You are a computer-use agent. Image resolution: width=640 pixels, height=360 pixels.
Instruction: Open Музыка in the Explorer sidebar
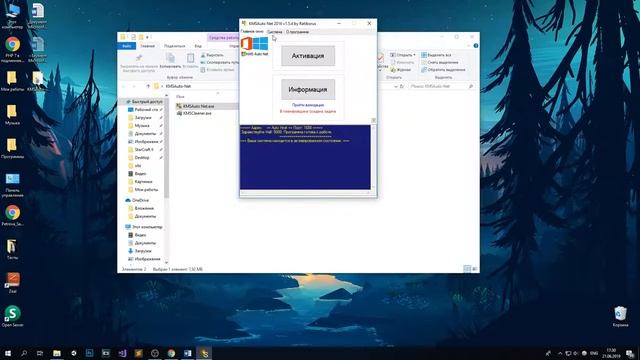139,126
